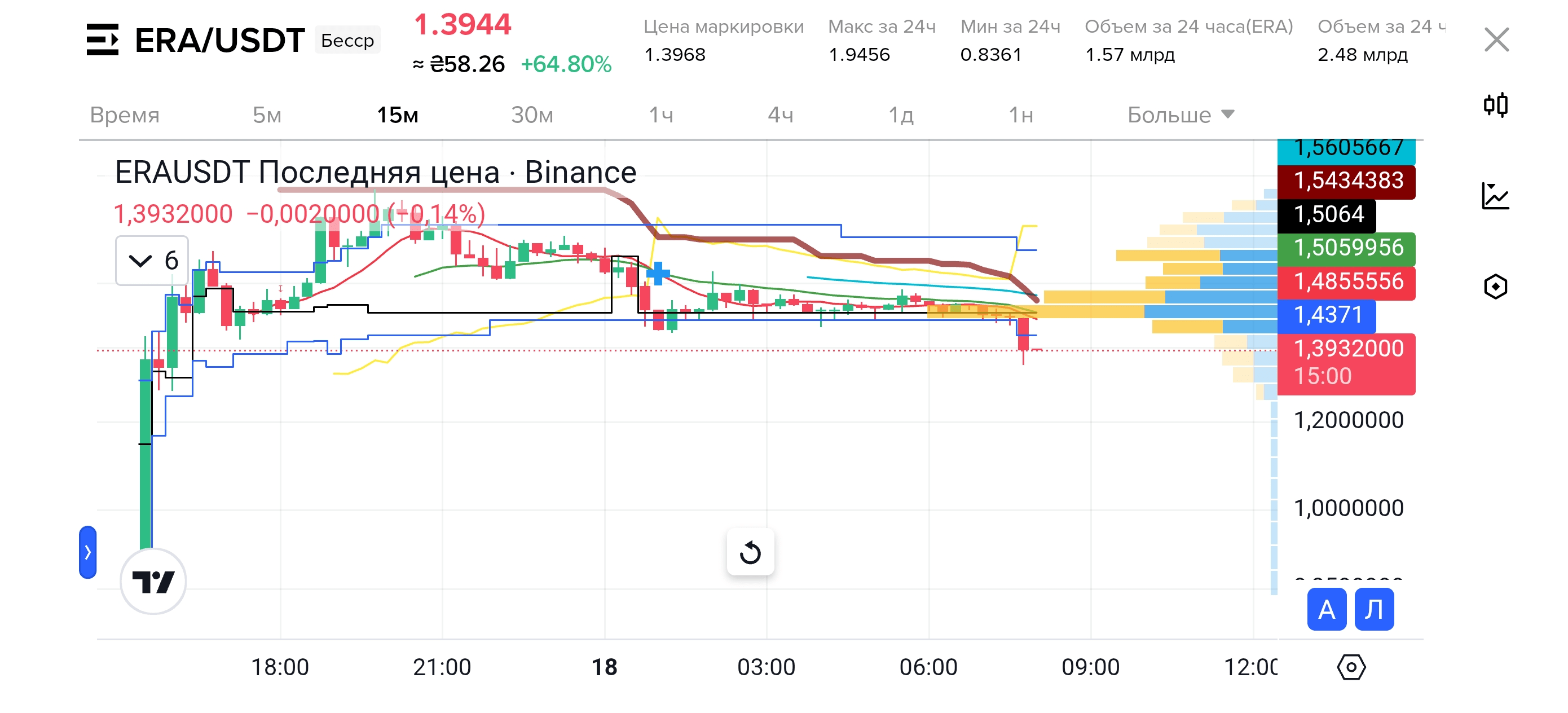
Task: Click the 18:00 time axis label
Action: [280, 667]
